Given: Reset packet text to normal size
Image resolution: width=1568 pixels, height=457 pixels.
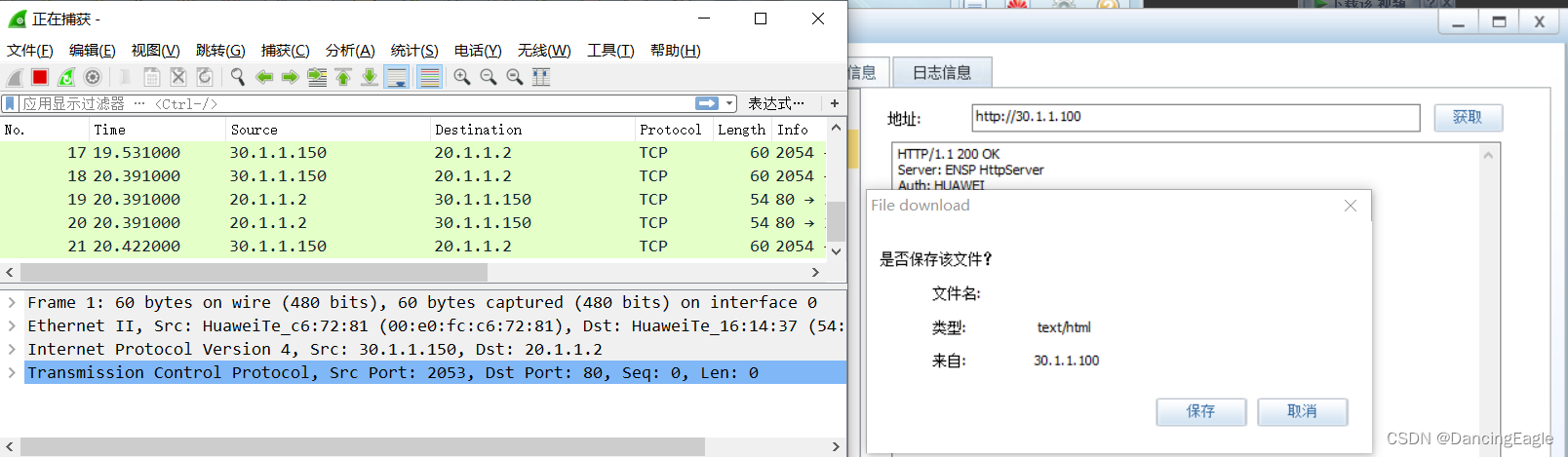Looking at the screenshot, I should coord(515,77).
